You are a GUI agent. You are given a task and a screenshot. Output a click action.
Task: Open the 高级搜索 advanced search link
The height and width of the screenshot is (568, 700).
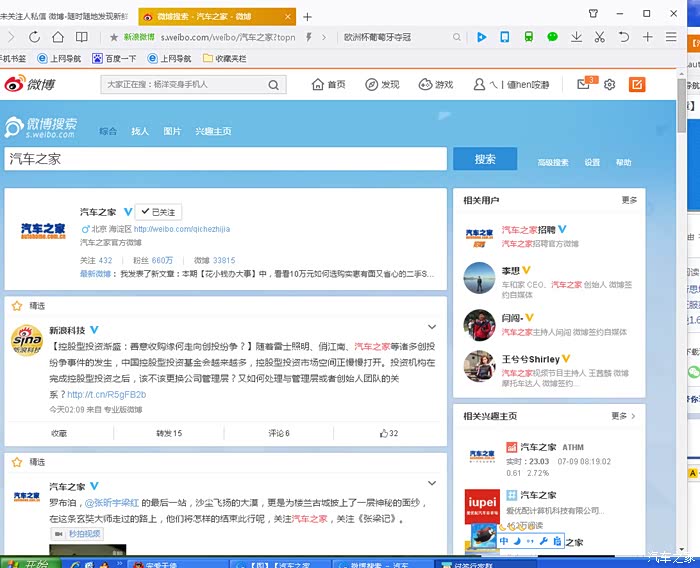pos(553,162)
